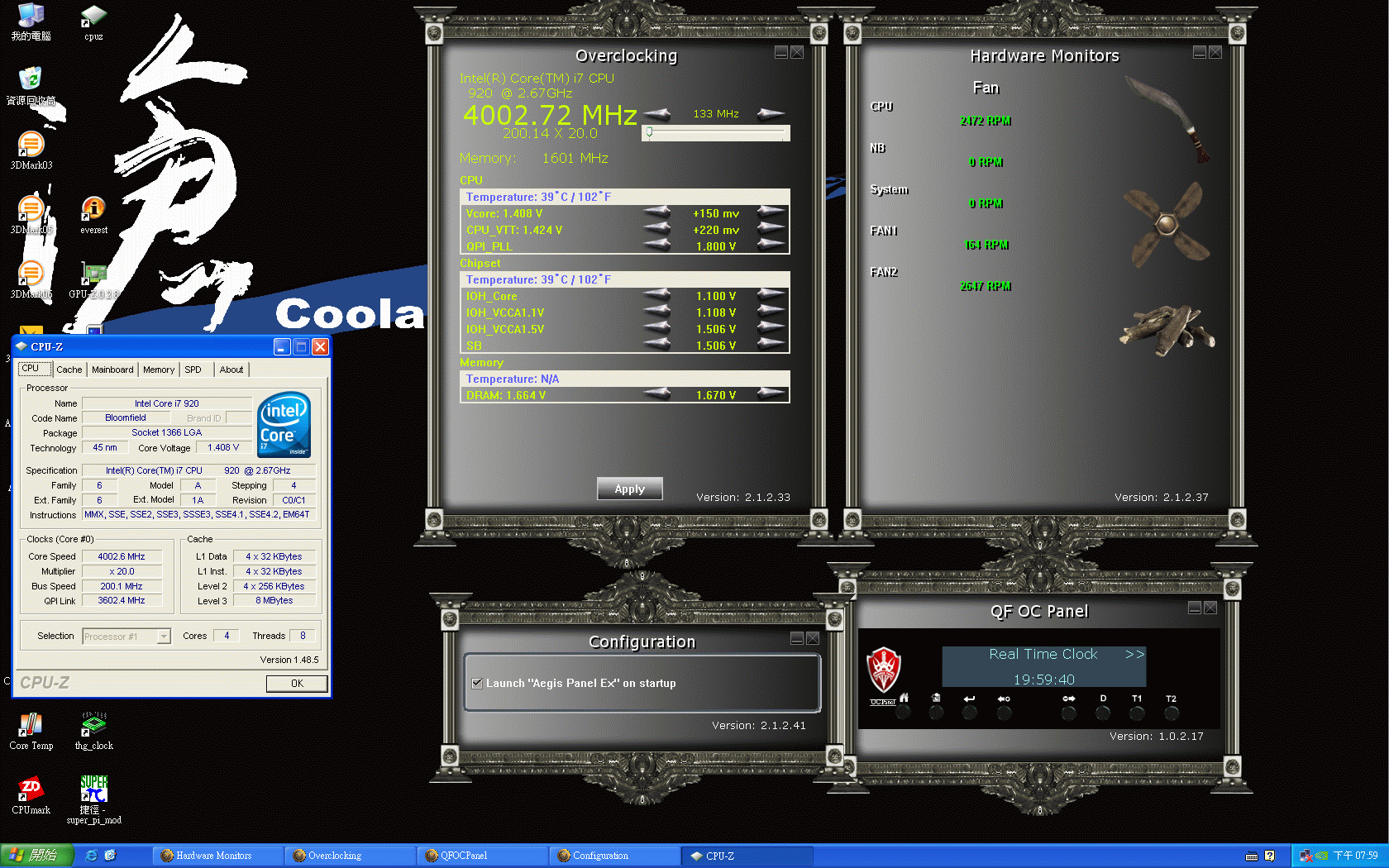Switch to About tab in CPU-Z
The height and width of the screenshot is (868, 1389).
[231, 370]
